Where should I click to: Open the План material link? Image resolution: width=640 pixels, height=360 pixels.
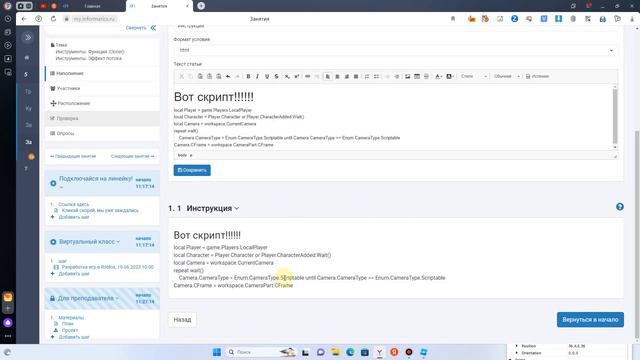68,324
